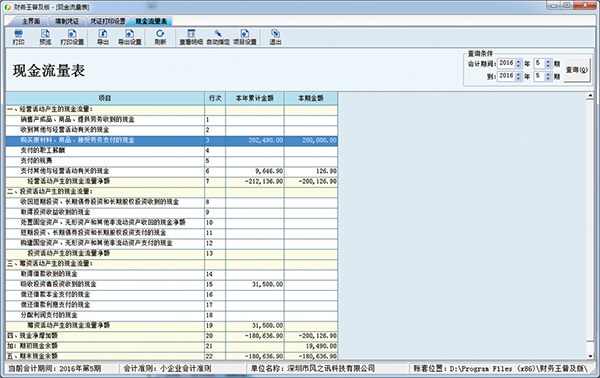Open the 凭证打印设置 tab

(x=108, y=21)
